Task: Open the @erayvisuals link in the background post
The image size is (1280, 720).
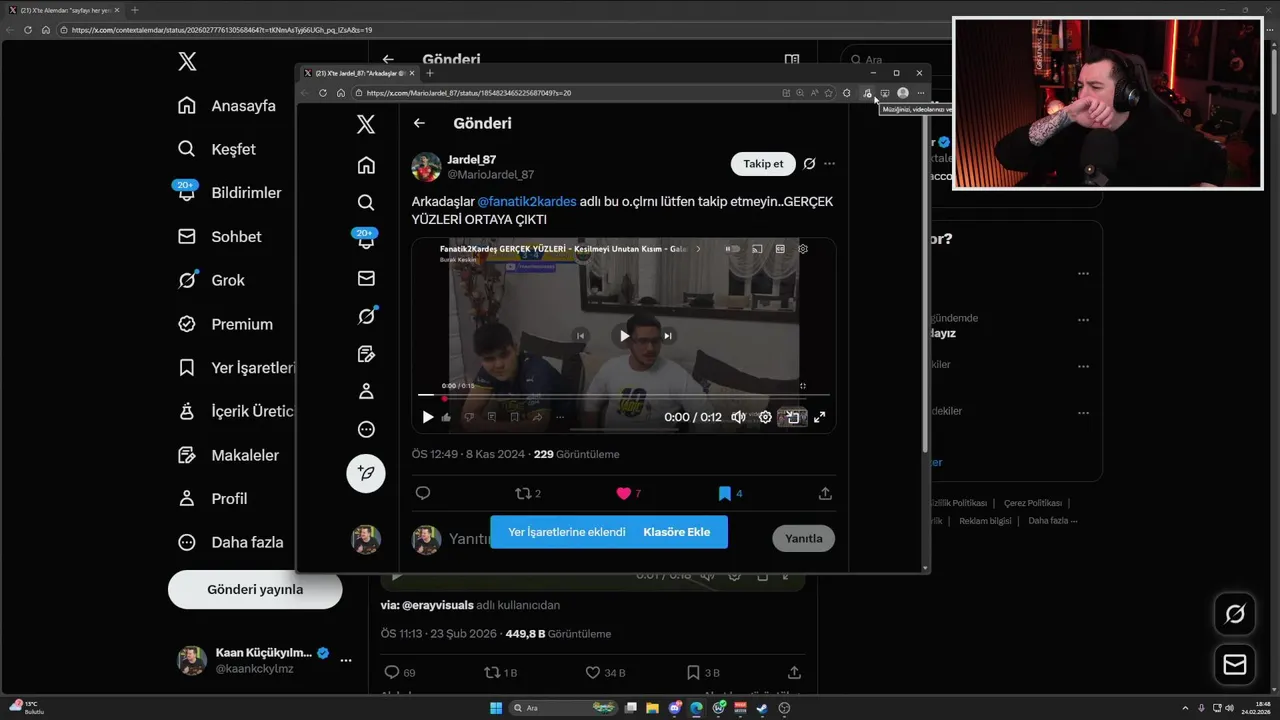Action: click(436, 605)
